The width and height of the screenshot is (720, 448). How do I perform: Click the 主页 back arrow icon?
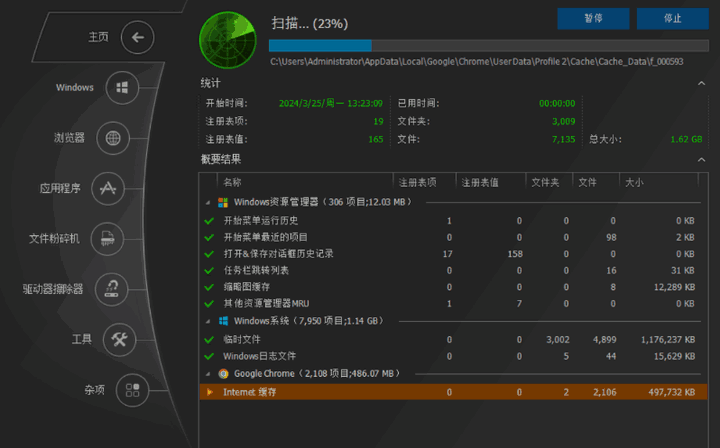[138, 37]
